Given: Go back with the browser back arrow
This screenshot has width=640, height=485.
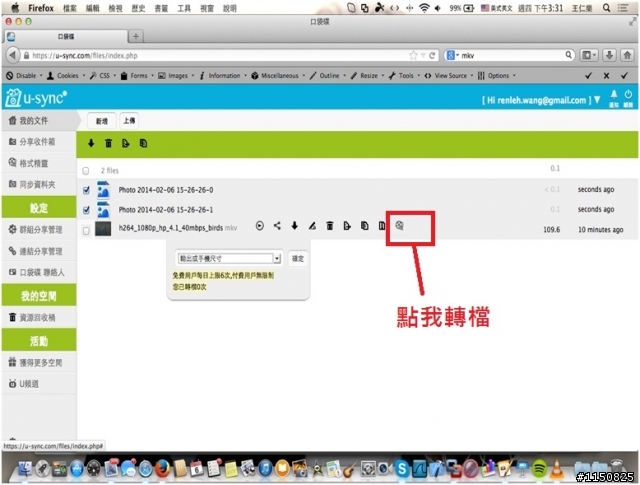Looking at the screenshot, I should [13, 55].
